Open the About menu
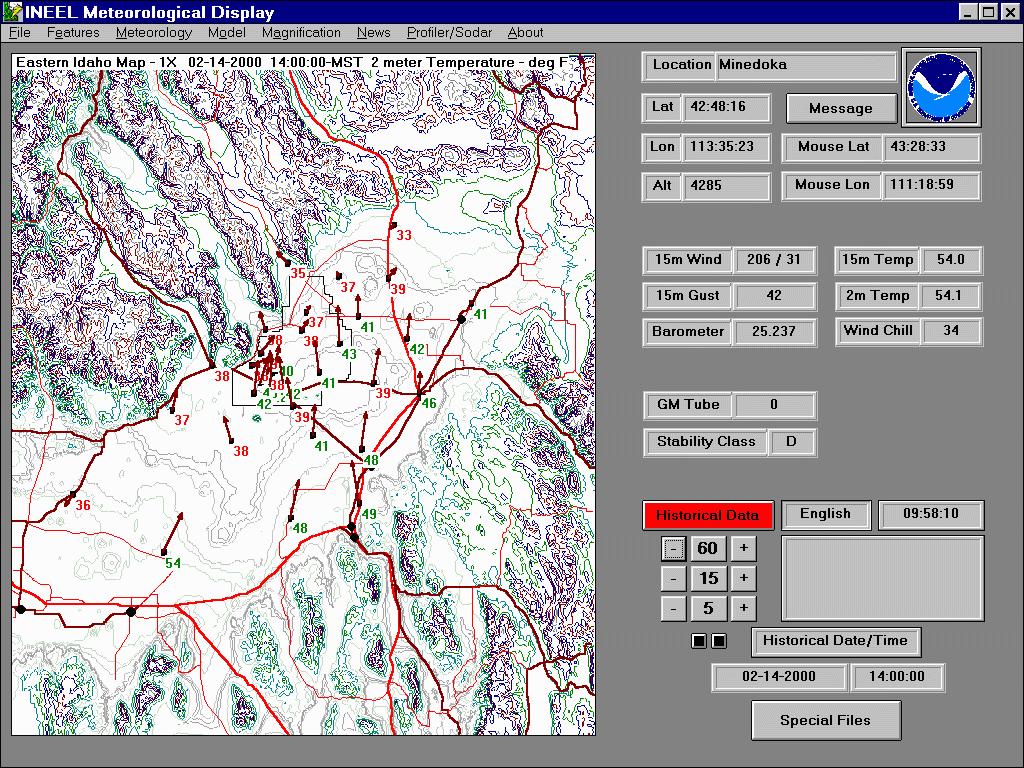This screenshot has height=768, width=1024. coord(525,33)
